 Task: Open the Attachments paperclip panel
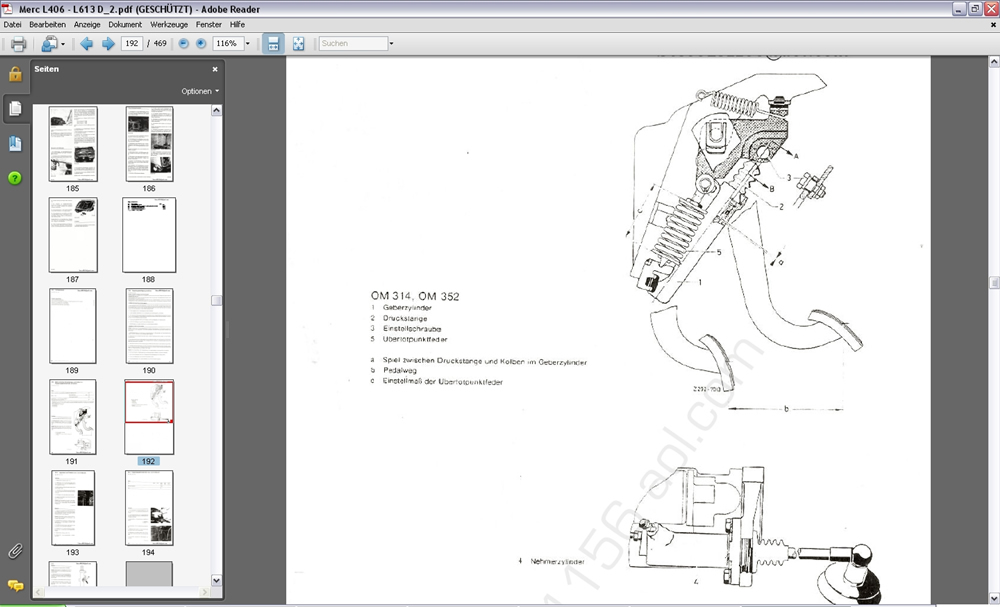pos(15,551)
